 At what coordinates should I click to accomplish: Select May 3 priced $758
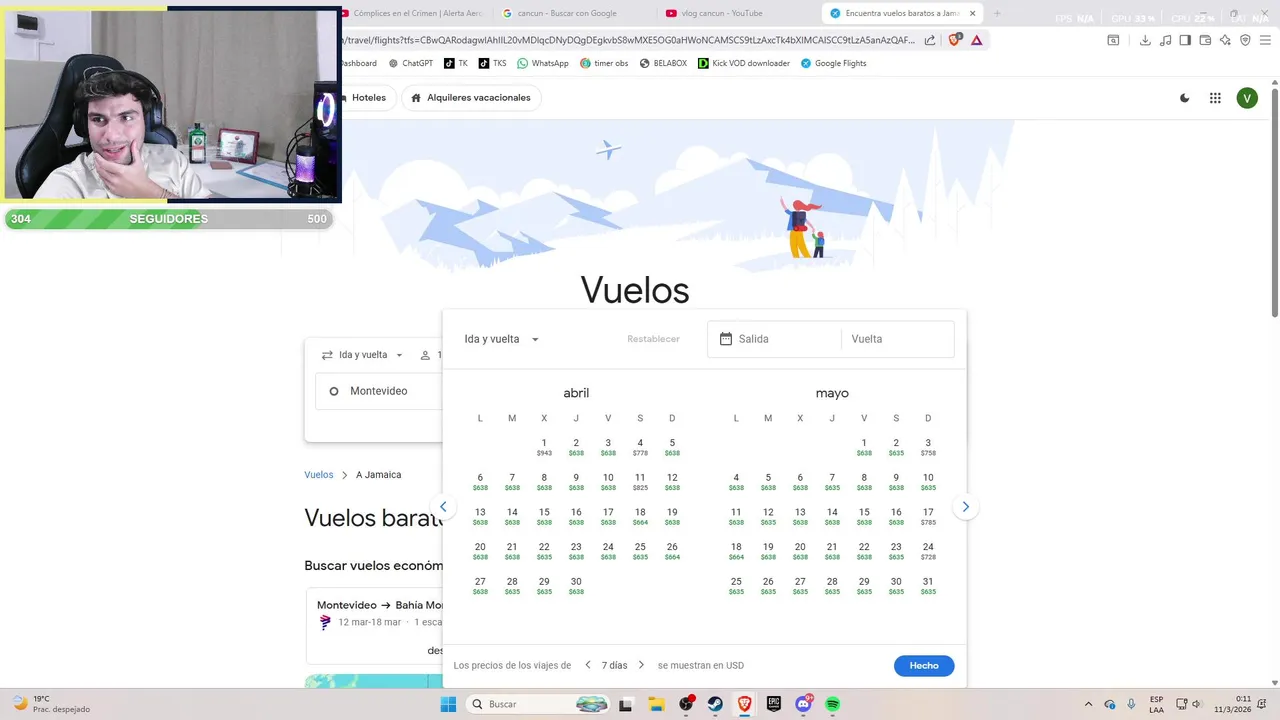tap(928, 447)
